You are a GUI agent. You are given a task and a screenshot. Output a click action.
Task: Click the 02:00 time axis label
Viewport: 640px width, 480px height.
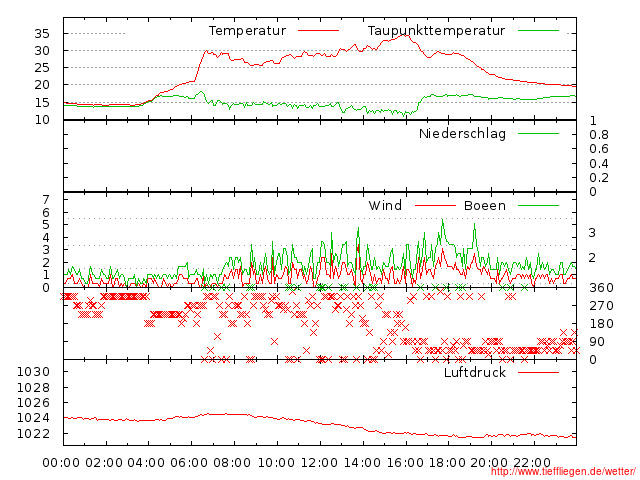[x=104, y=463]
